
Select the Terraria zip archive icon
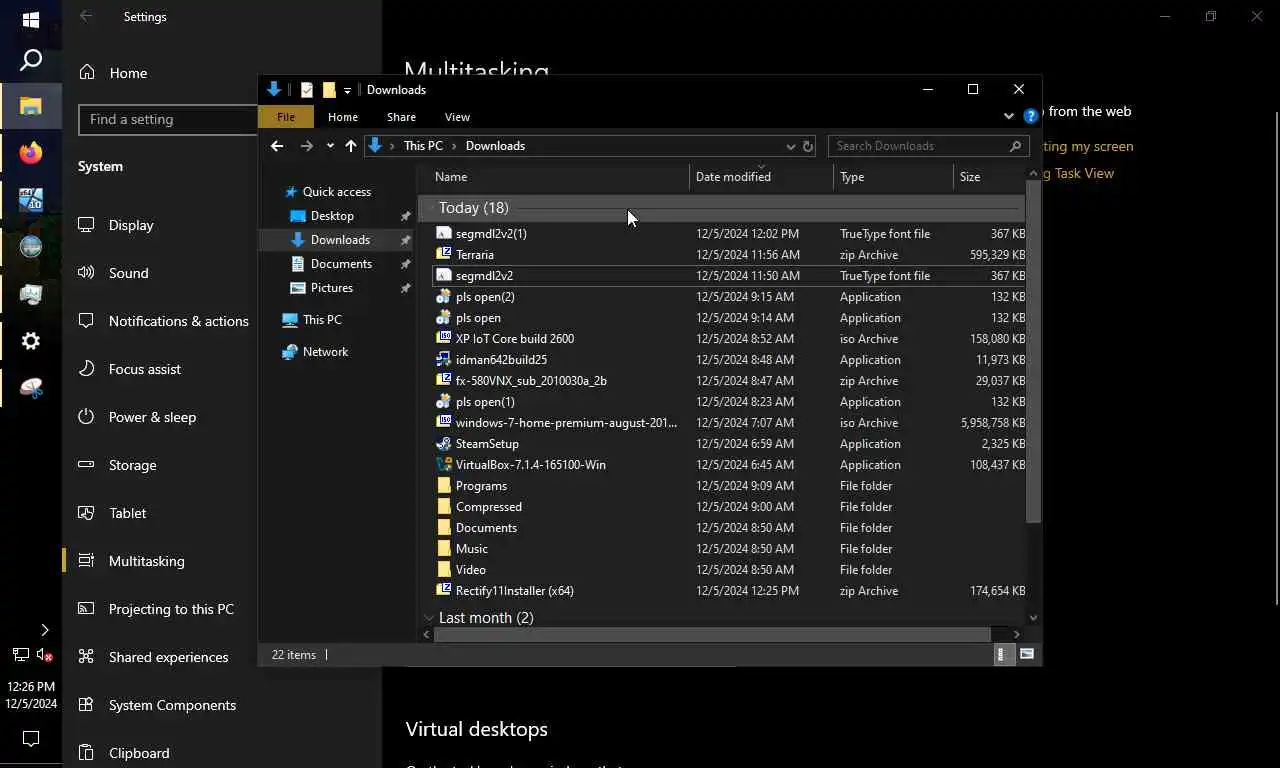click(444, 254)
